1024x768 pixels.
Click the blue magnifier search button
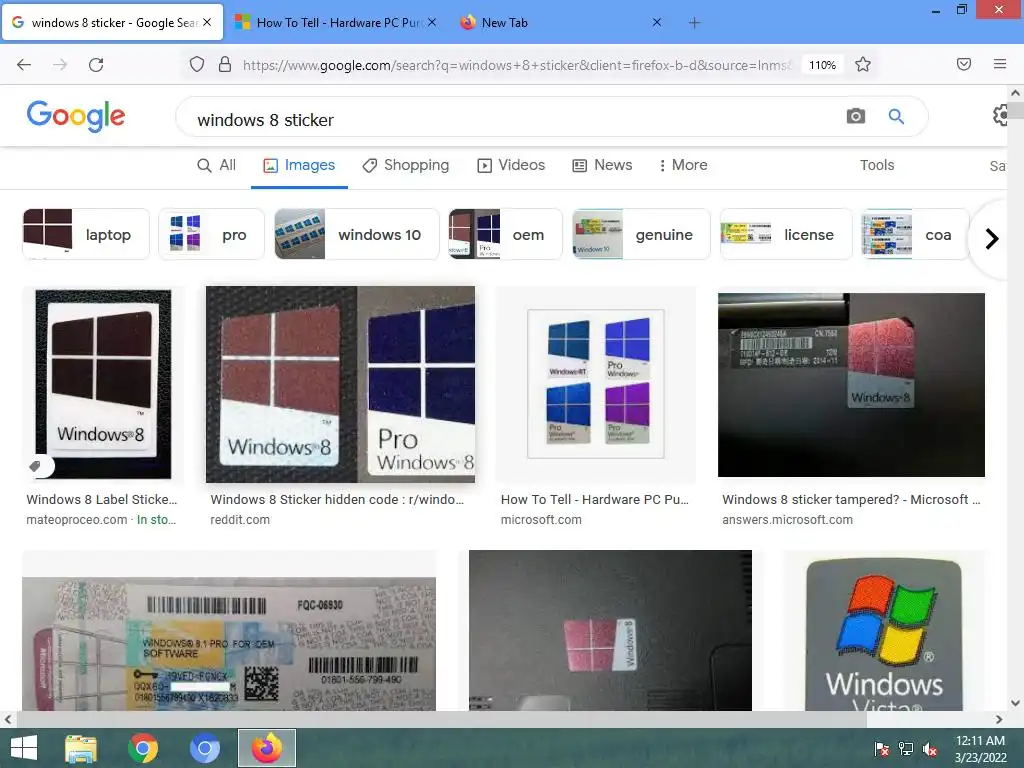(896, 117)
